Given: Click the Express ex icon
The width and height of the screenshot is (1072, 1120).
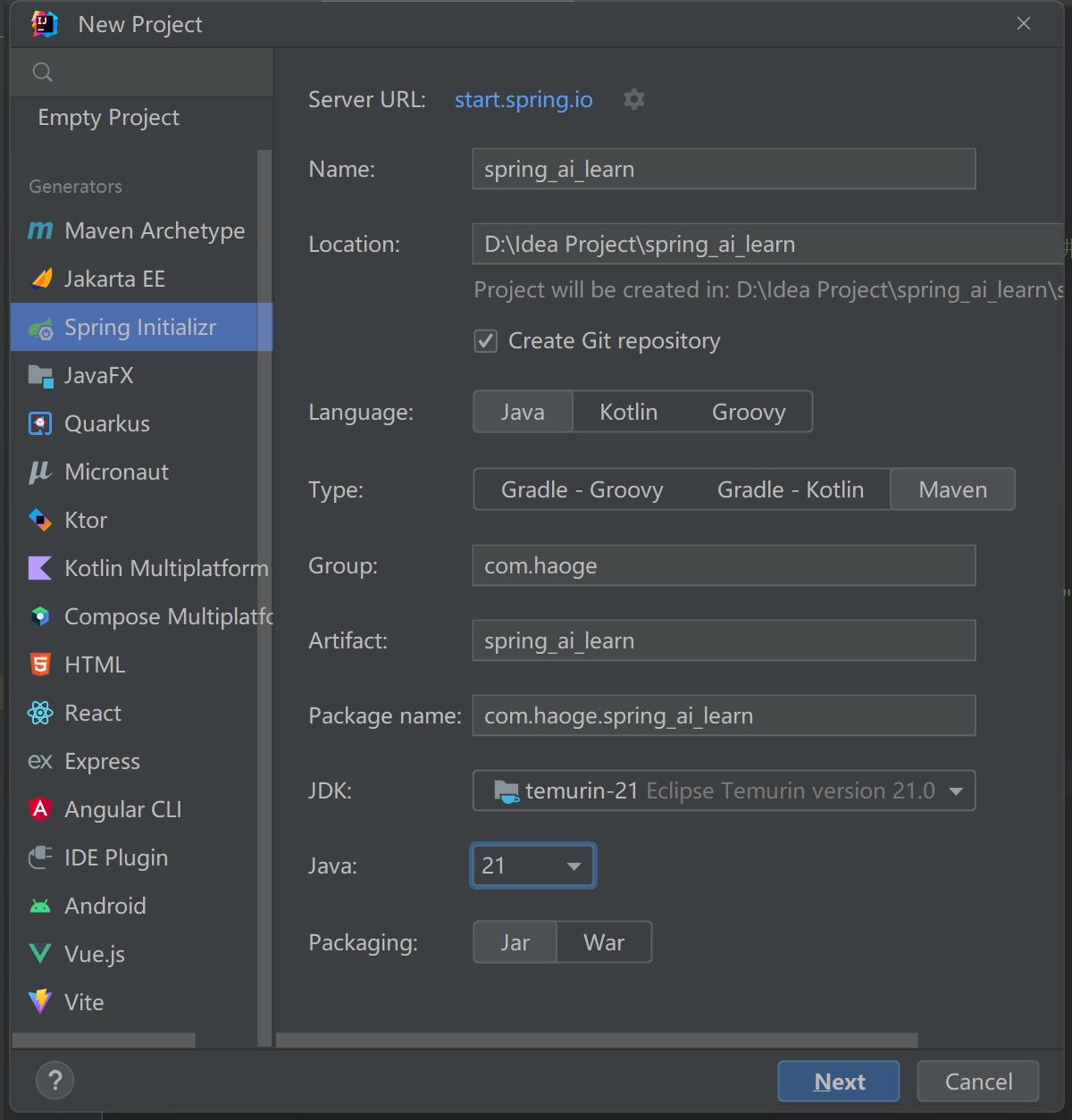Looking at the screenshot, I should coord(40,761).
